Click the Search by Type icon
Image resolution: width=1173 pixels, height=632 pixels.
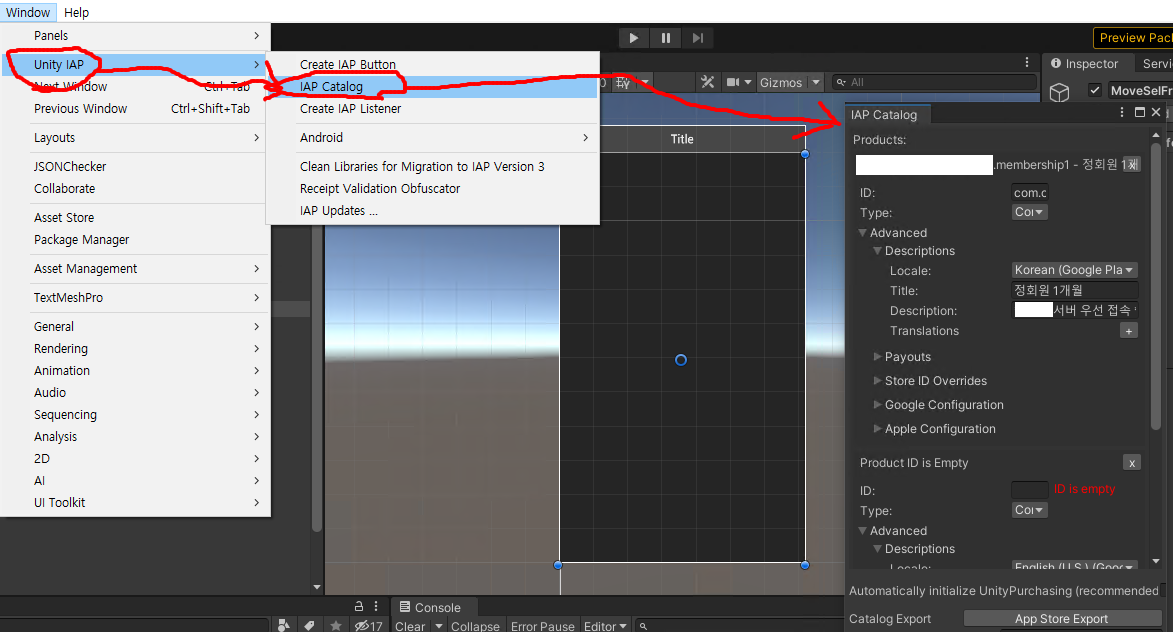284,625
